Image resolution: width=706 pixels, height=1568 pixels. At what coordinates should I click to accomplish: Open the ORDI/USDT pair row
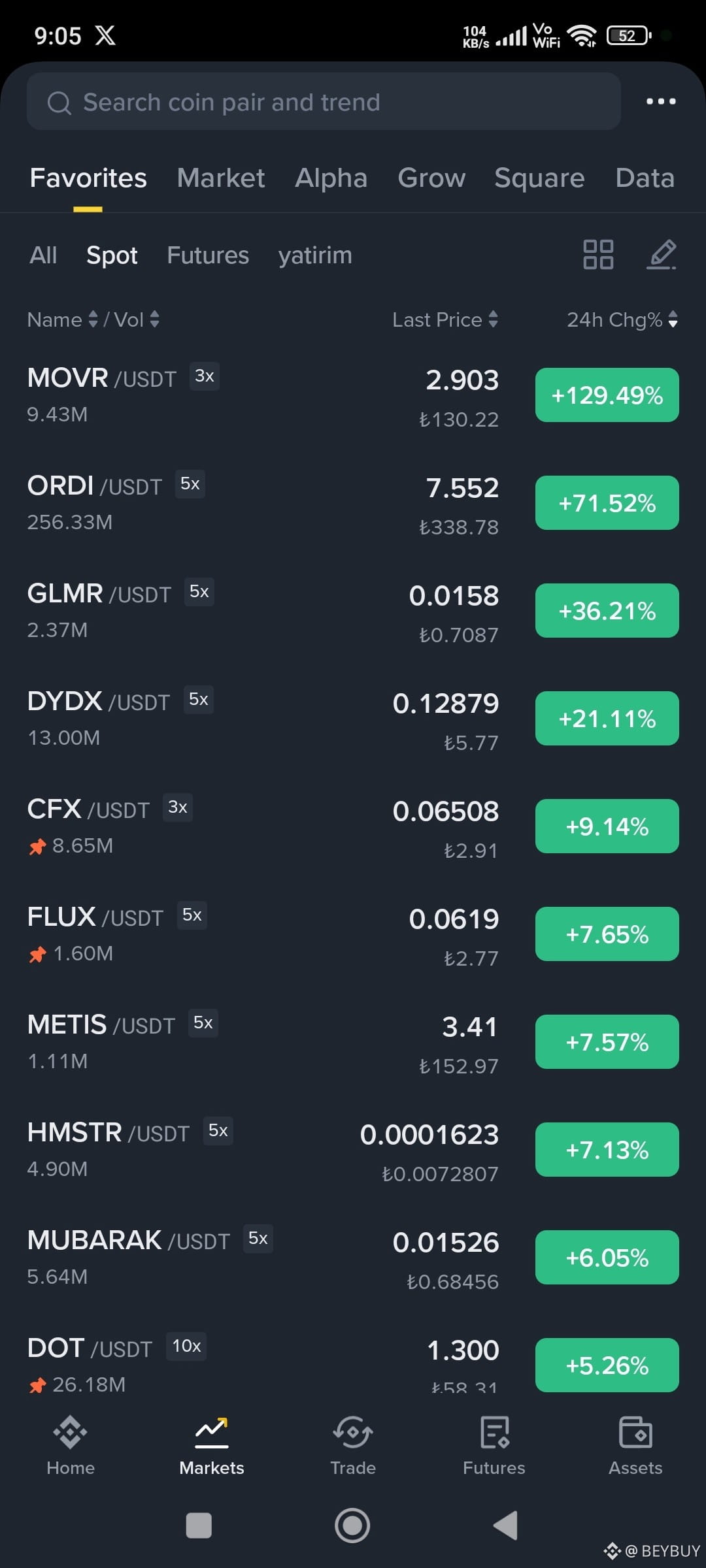pyautogui.click(x=353, y=503)
